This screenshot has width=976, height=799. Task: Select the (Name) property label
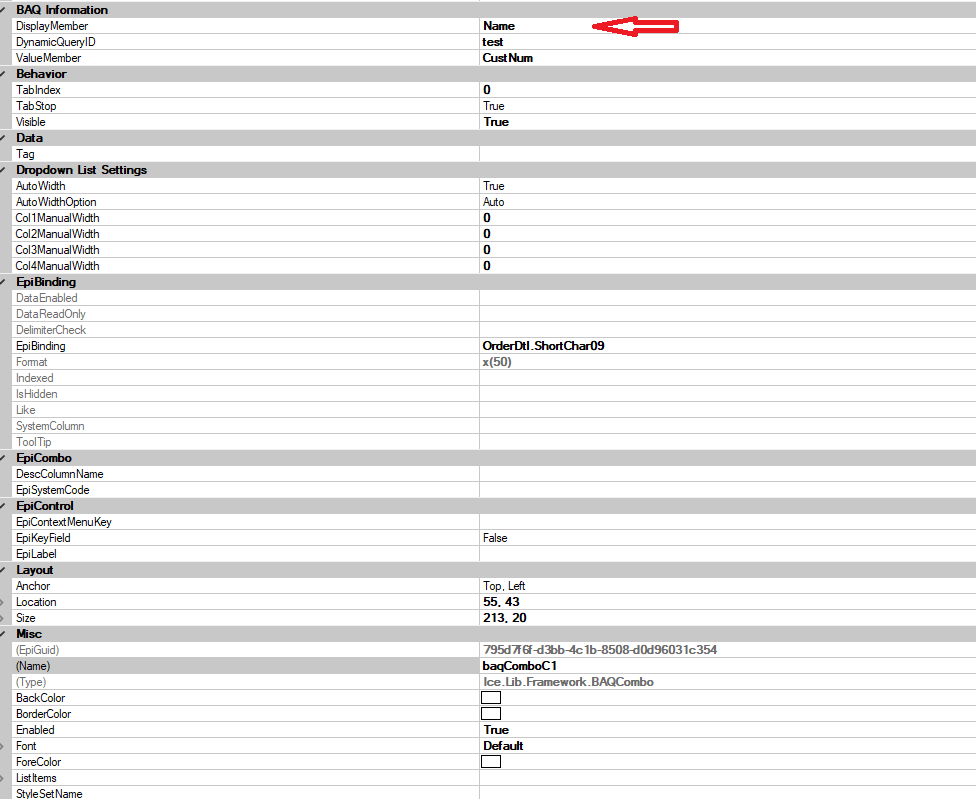[33, 666]
